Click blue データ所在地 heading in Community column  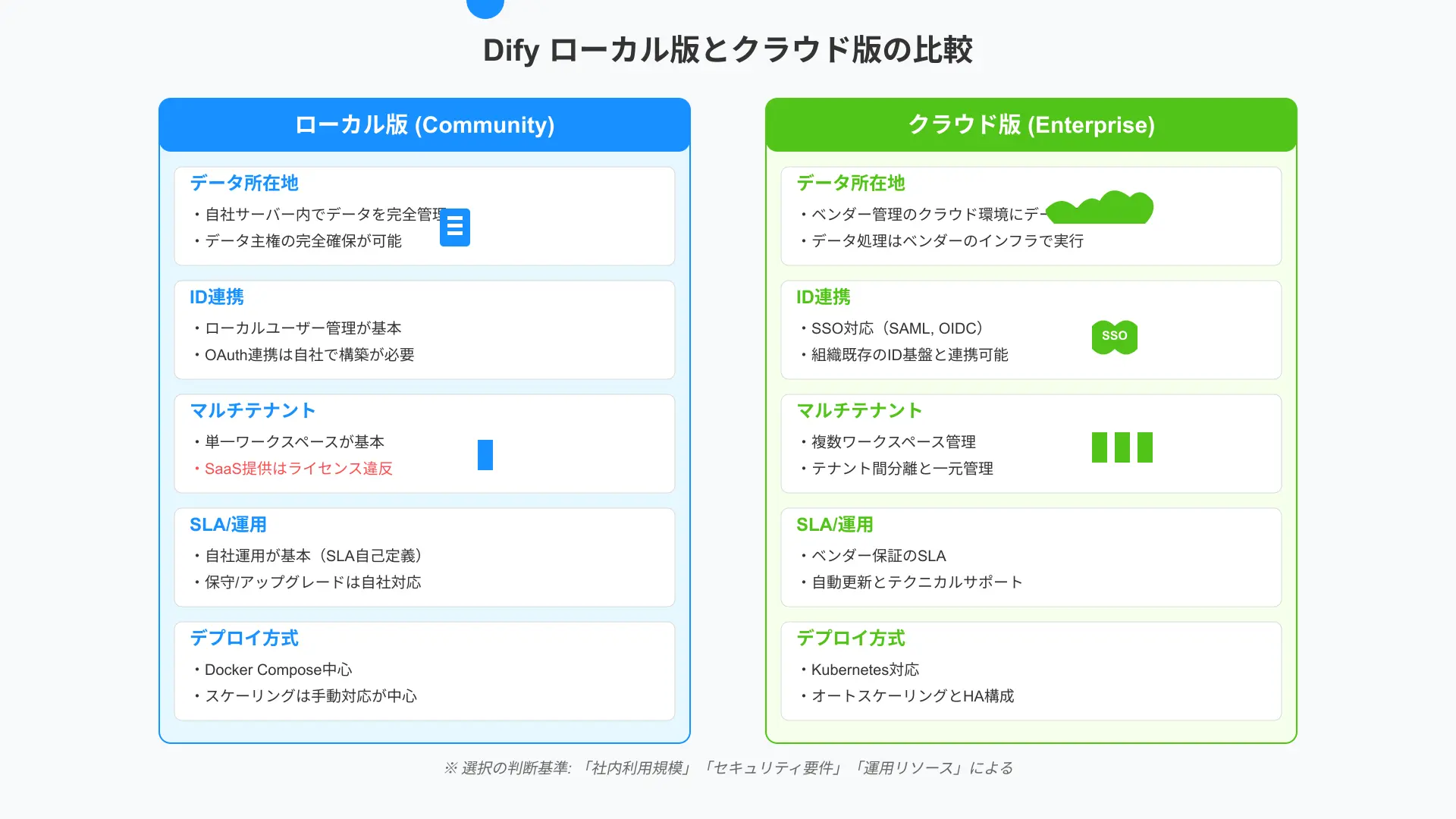tap(244, 183)
